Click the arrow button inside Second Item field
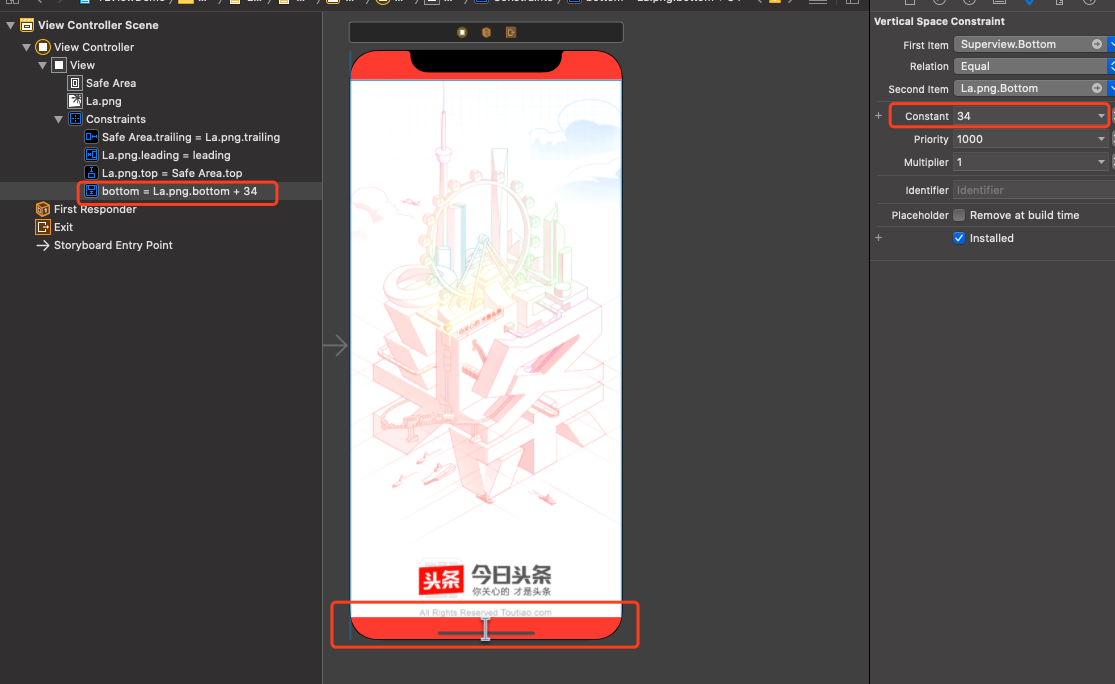This screenshot has height=684, width=1115. (1097, 88)
